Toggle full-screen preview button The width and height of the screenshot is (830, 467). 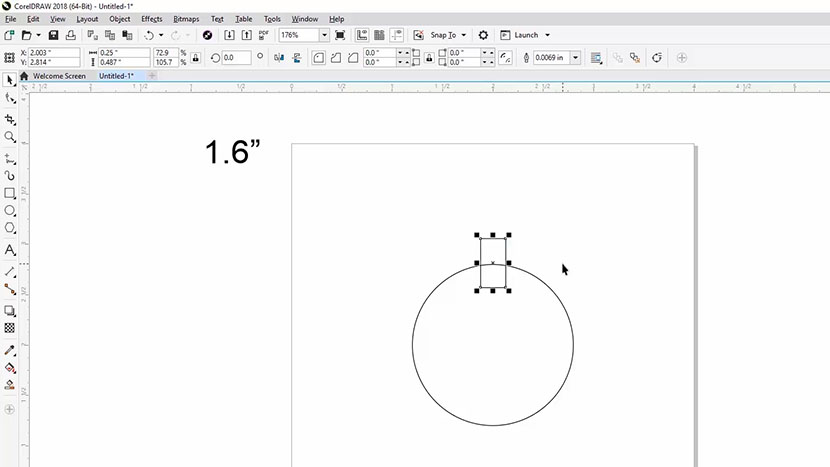340,35
